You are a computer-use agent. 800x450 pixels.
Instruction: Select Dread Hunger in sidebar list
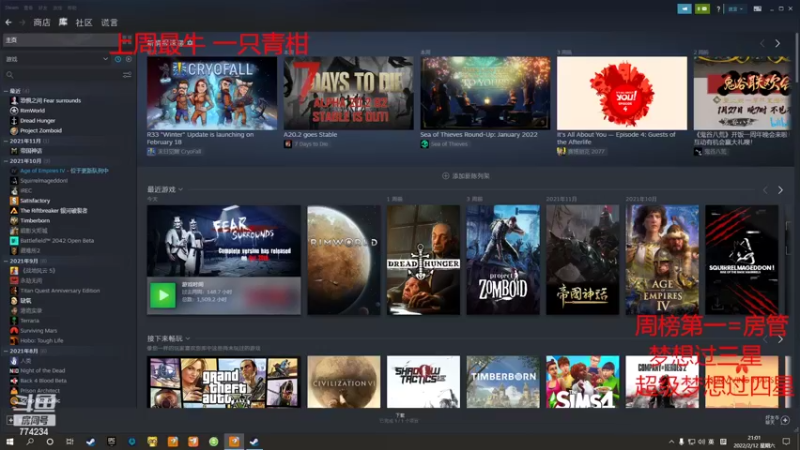pyautogui.click(x=37, y=120)
